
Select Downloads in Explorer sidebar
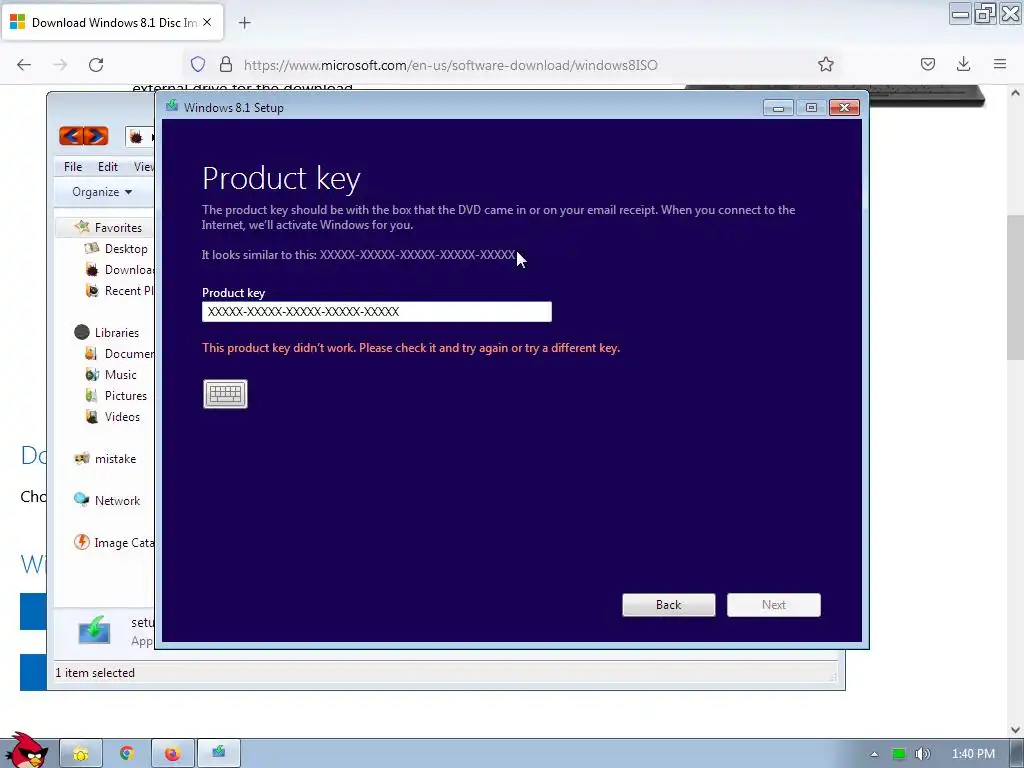click(120, 270)
